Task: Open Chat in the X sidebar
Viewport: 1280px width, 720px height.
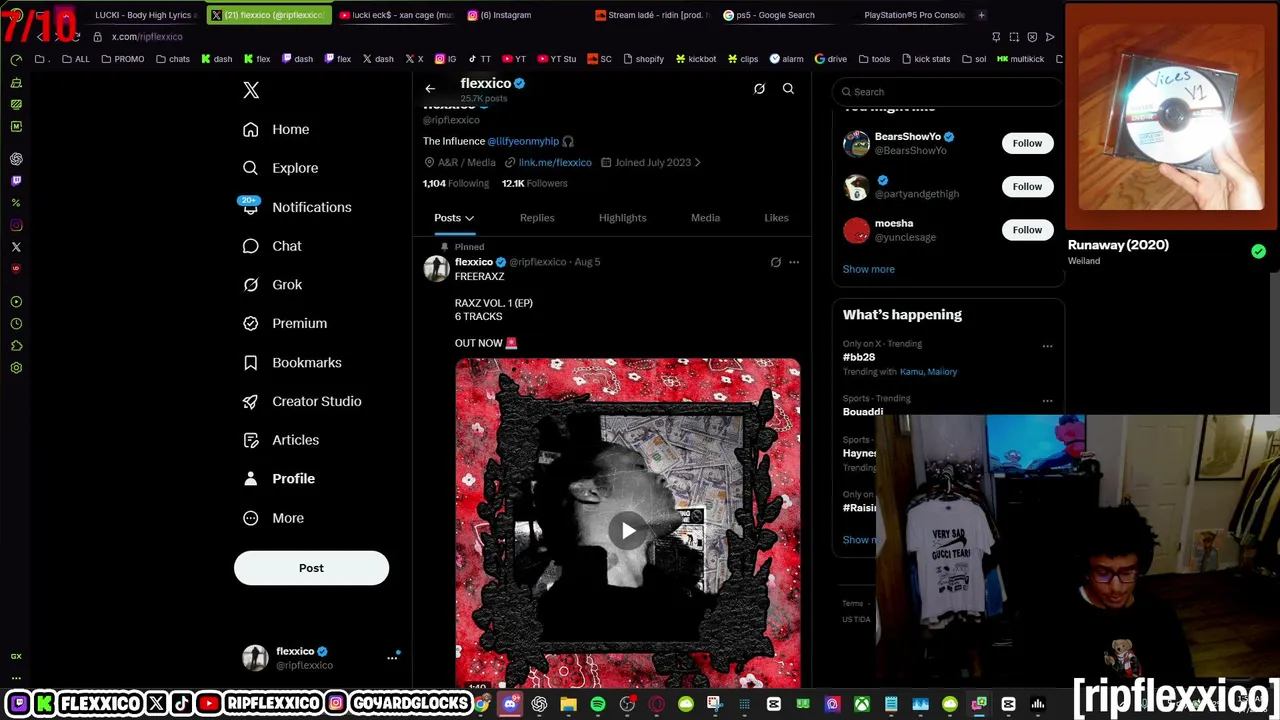Action: (272, 246)
